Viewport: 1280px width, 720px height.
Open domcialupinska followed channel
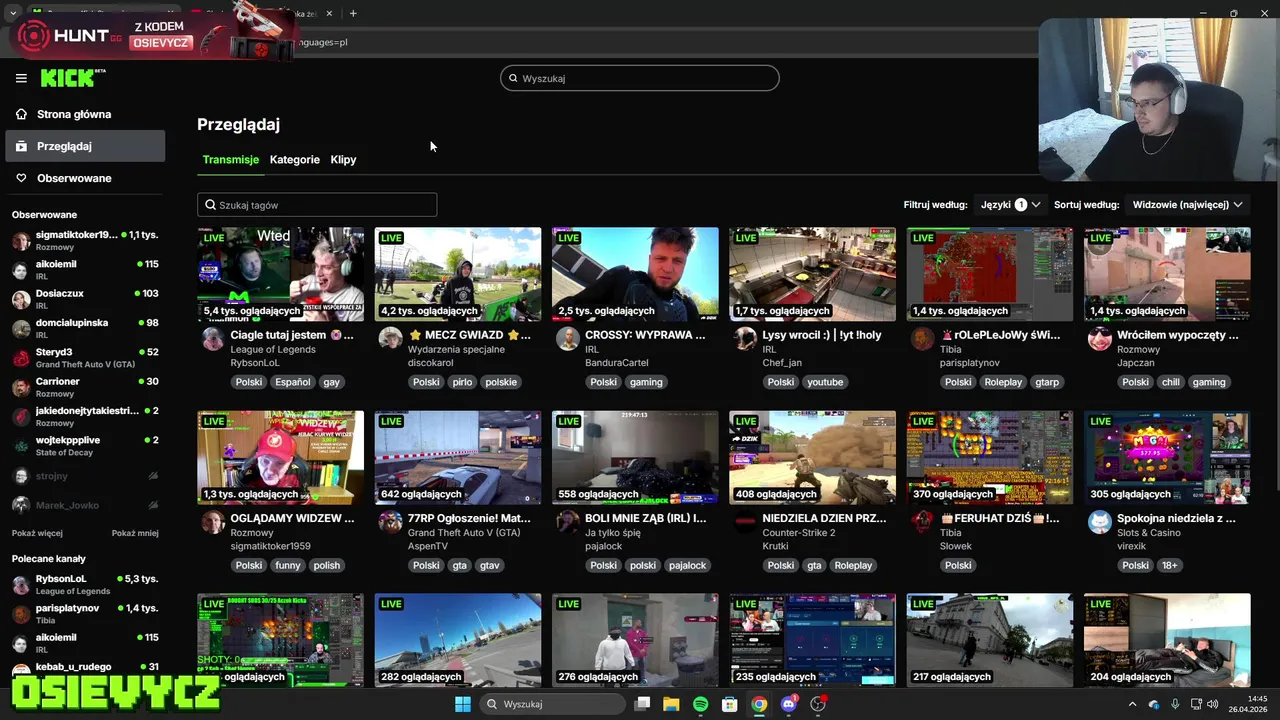click(x=85, y=328)
